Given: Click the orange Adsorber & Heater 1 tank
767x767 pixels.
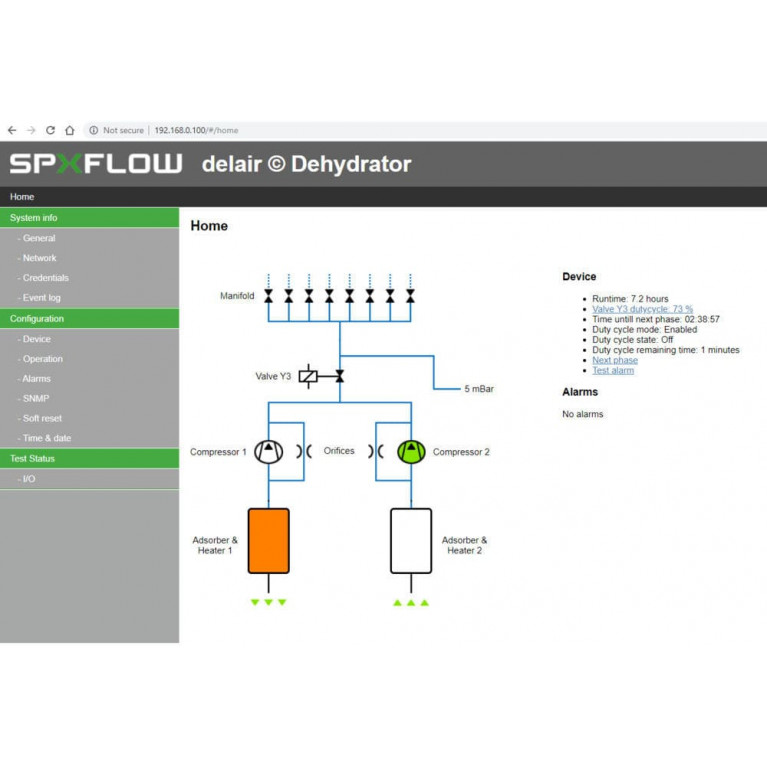Looking at the screenshot, I should (268, 540).
